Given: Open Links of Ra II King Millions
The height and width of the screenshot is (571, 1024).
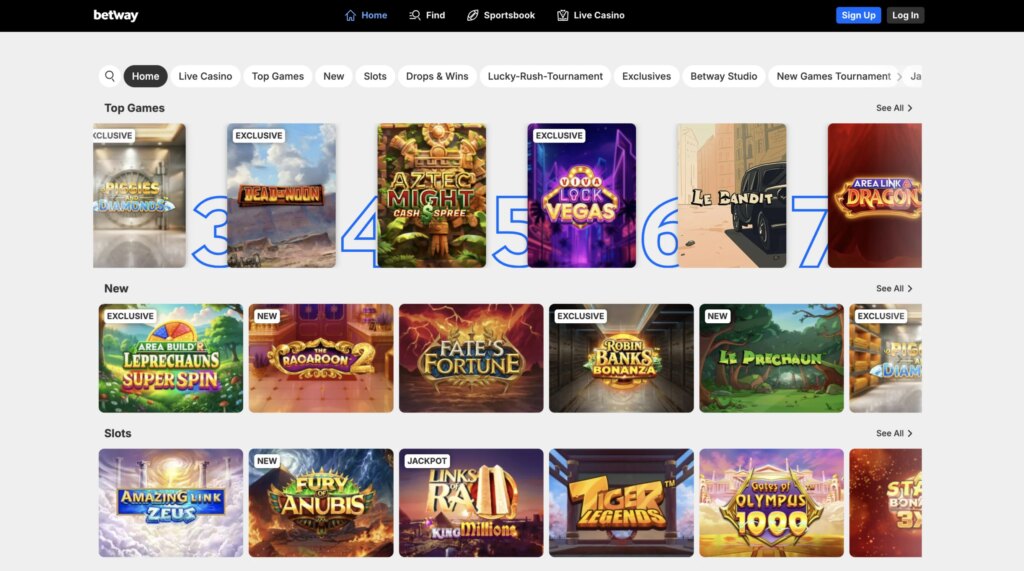Looking at the screenshot, I should point(472,503).
